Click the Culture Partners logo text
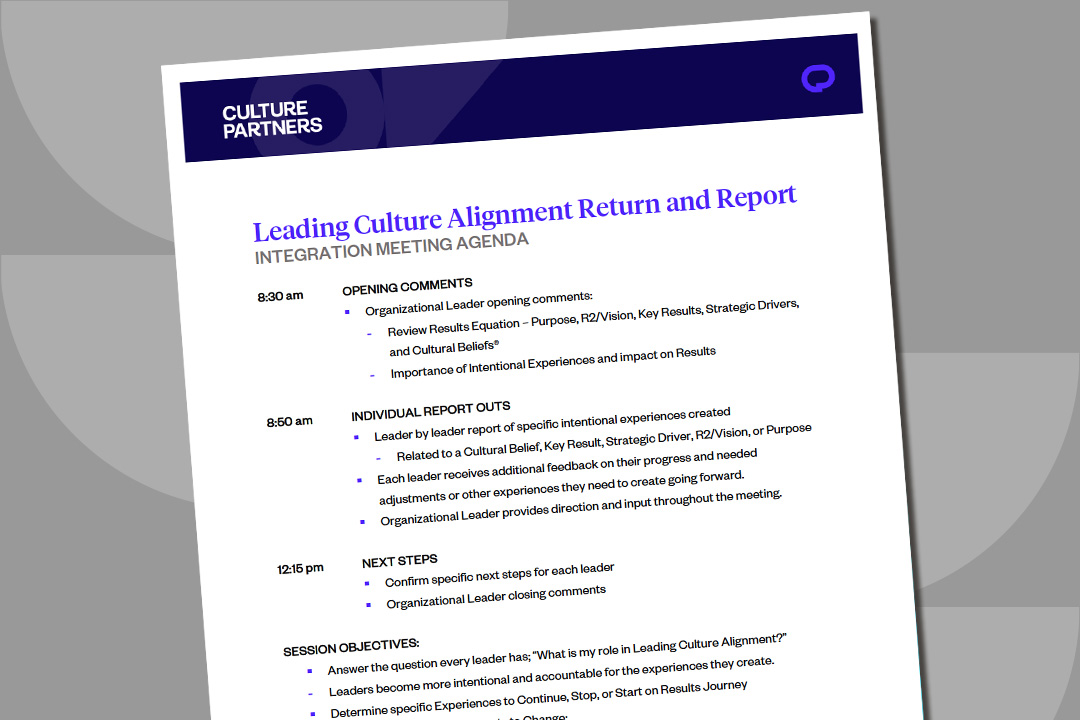Viewport: 1080px width, 720px height. [272, 118]
